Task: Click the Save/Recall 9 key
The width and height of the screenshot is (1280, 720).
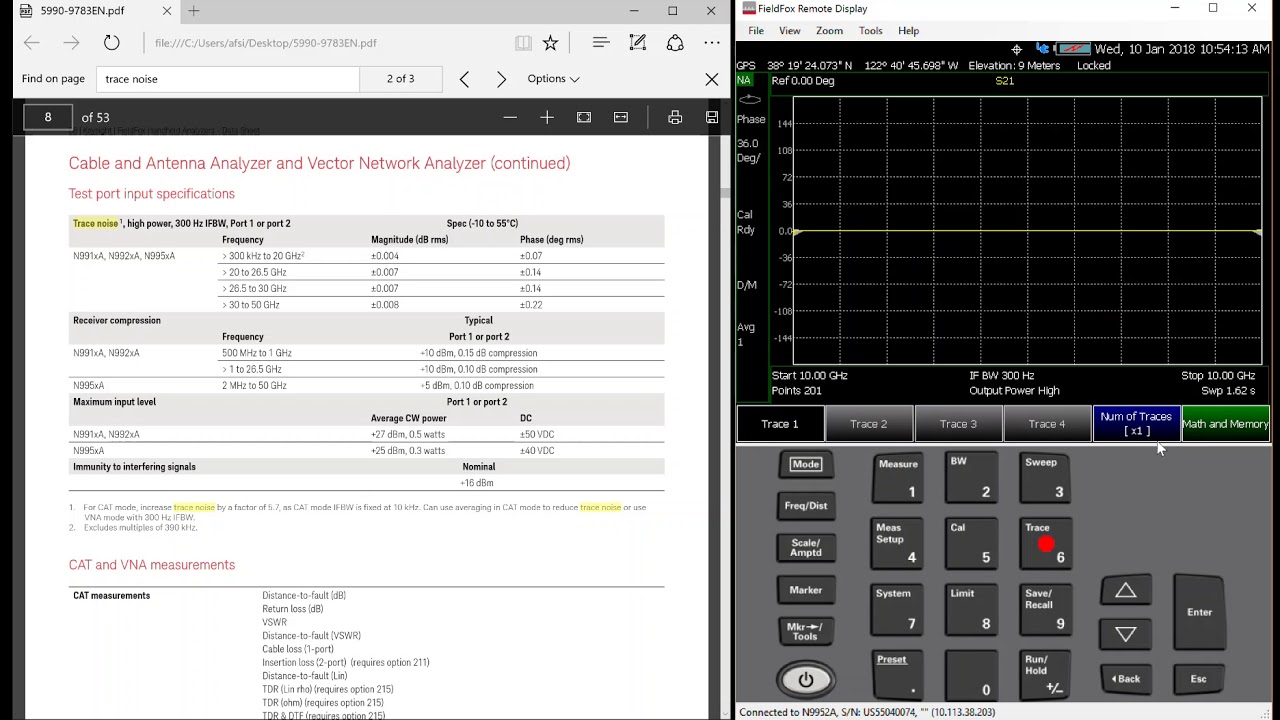Action: (1045, 610)
